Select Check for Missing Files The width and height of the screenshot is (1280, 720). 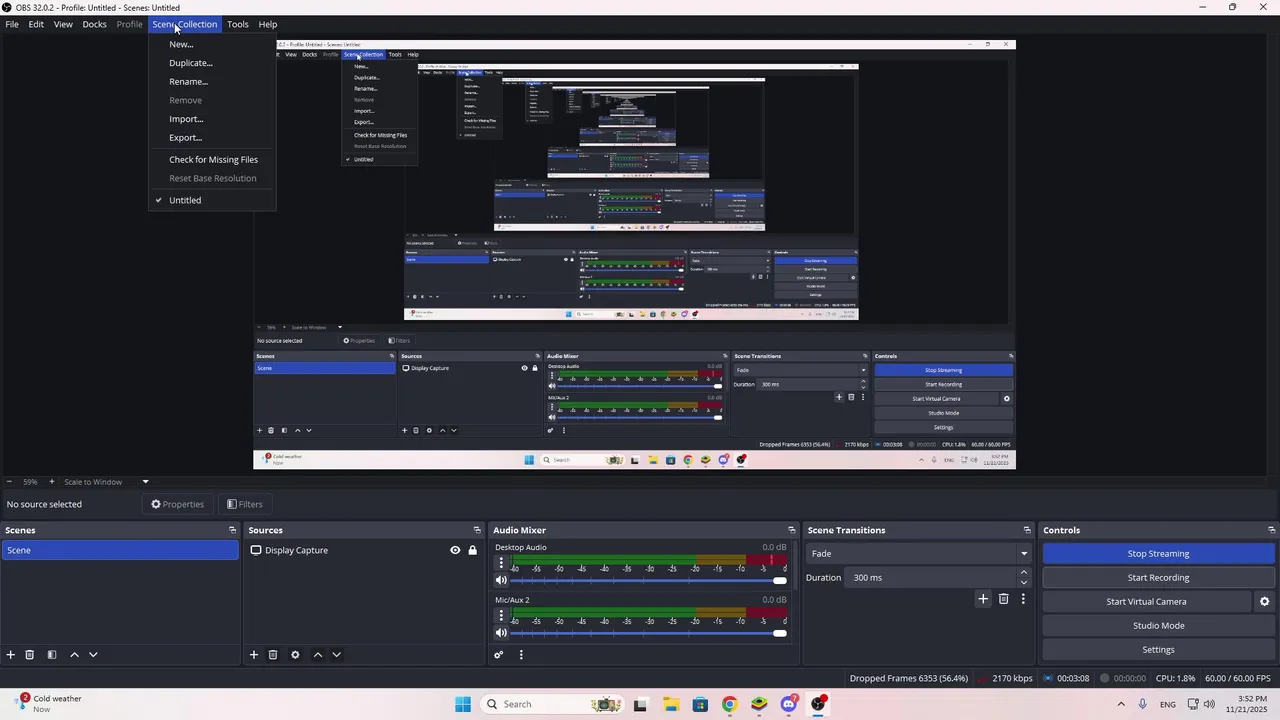click(213, 160)
